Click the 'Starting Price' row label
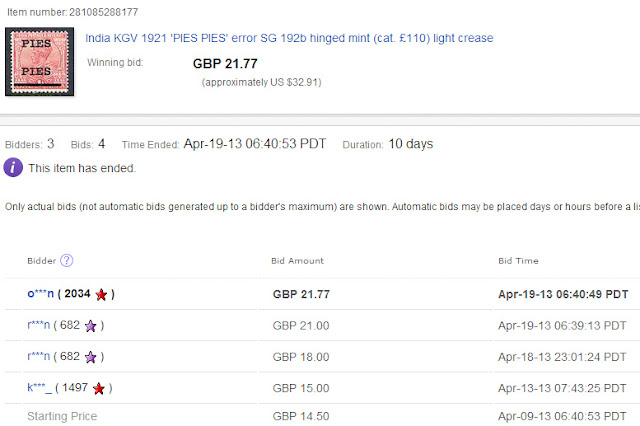Viewport: 640px width, 426px height. [62, 416]
